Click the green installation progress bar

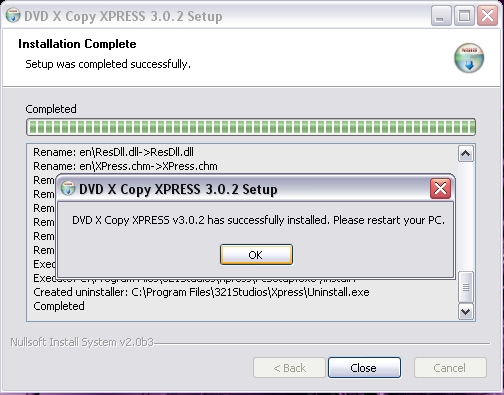point(251,127)
